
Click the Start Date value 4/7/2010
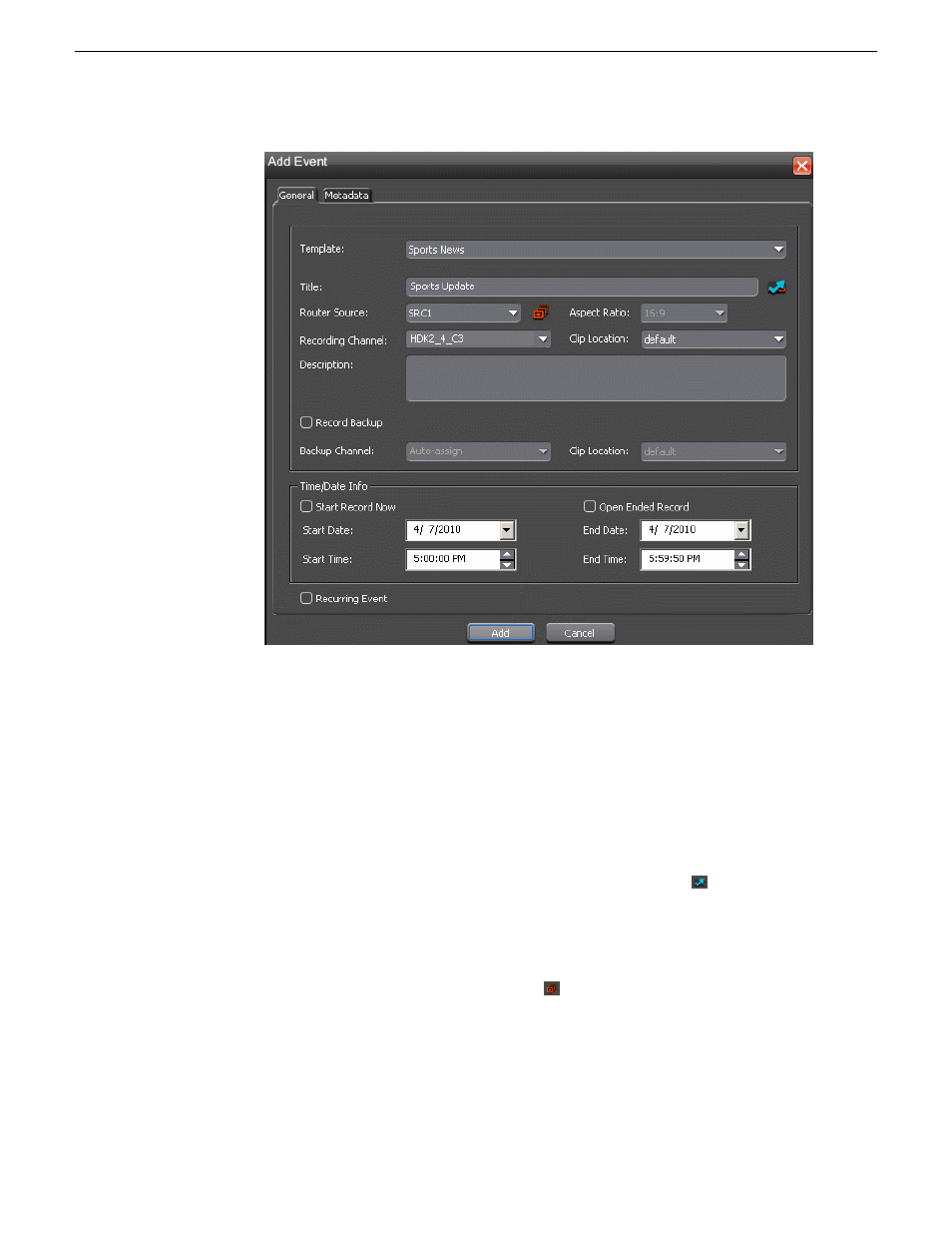pos(437,530)
